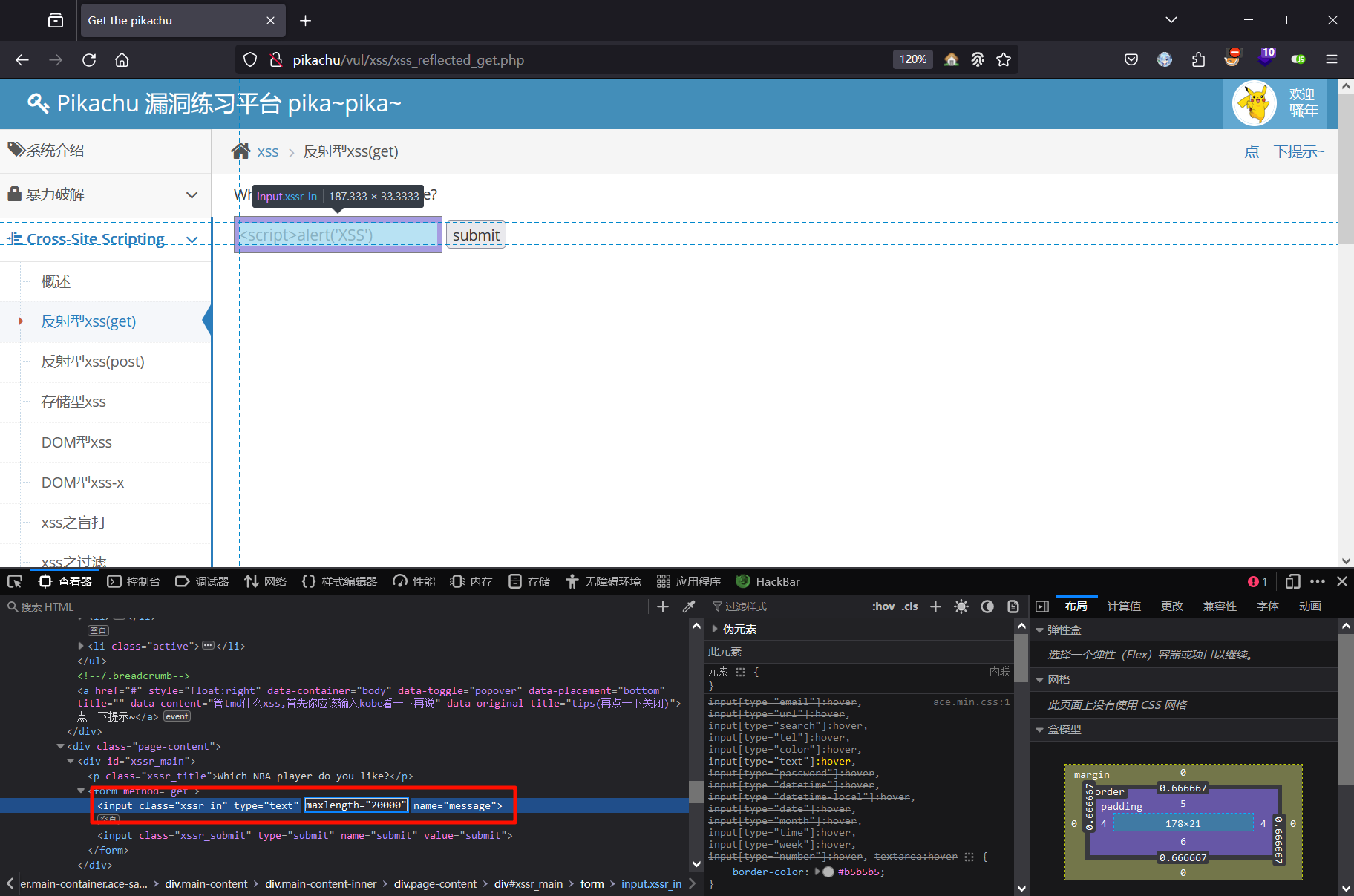The height and width of the screenshot is (896, 1354).
Task: Open the 无障碍环境 accessibility tab
Action: (603, 581)
